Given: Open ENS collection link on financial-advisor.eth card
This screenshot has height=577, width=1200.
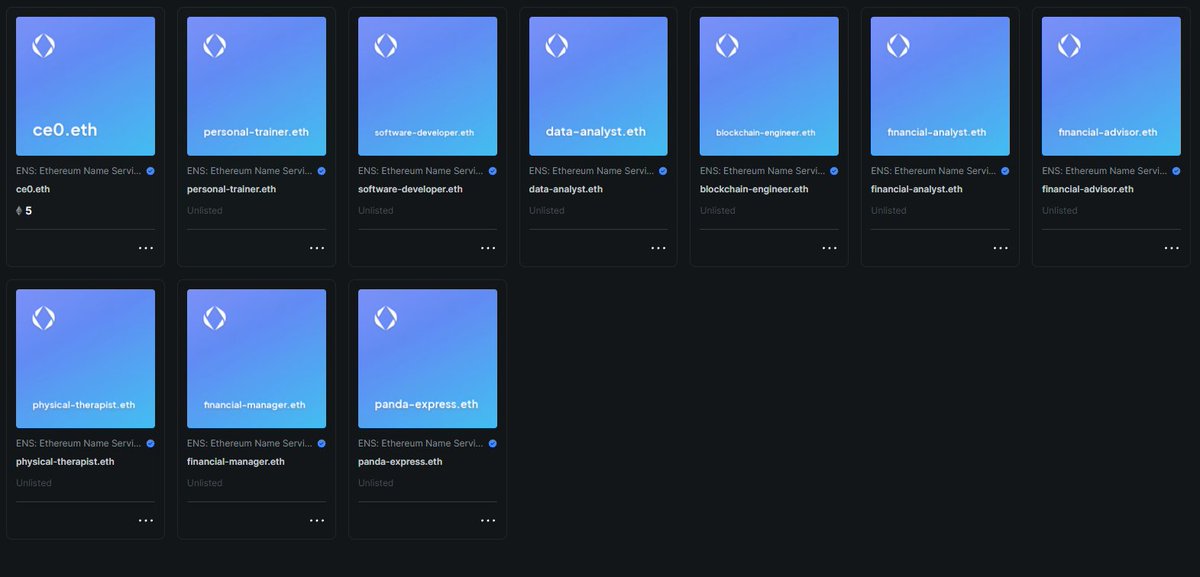Looking at the screenshot, I should pos(1105,171).
